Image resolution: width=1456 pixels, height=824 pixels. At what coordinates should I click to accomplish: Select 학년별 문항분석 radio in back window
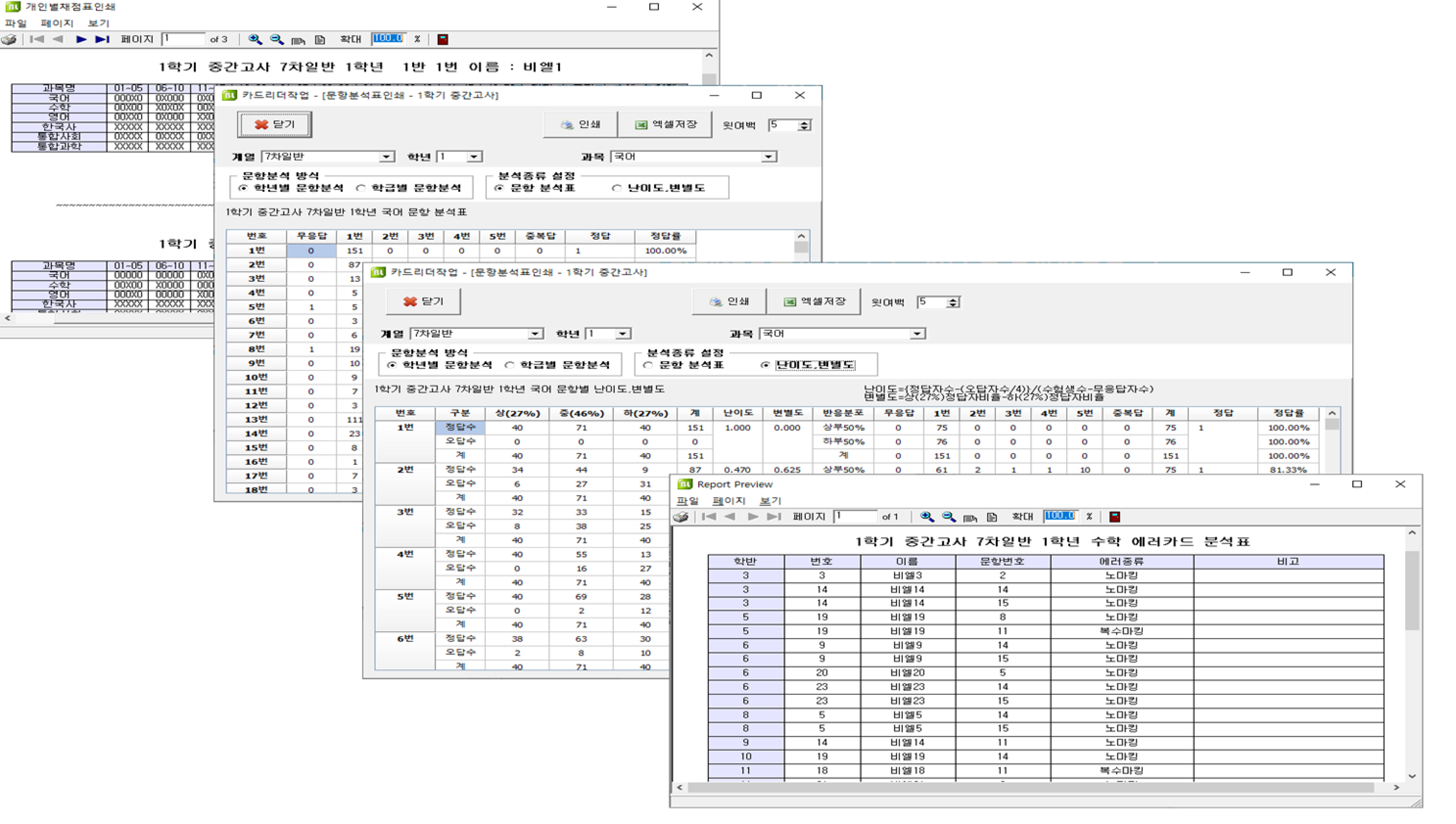243,188
